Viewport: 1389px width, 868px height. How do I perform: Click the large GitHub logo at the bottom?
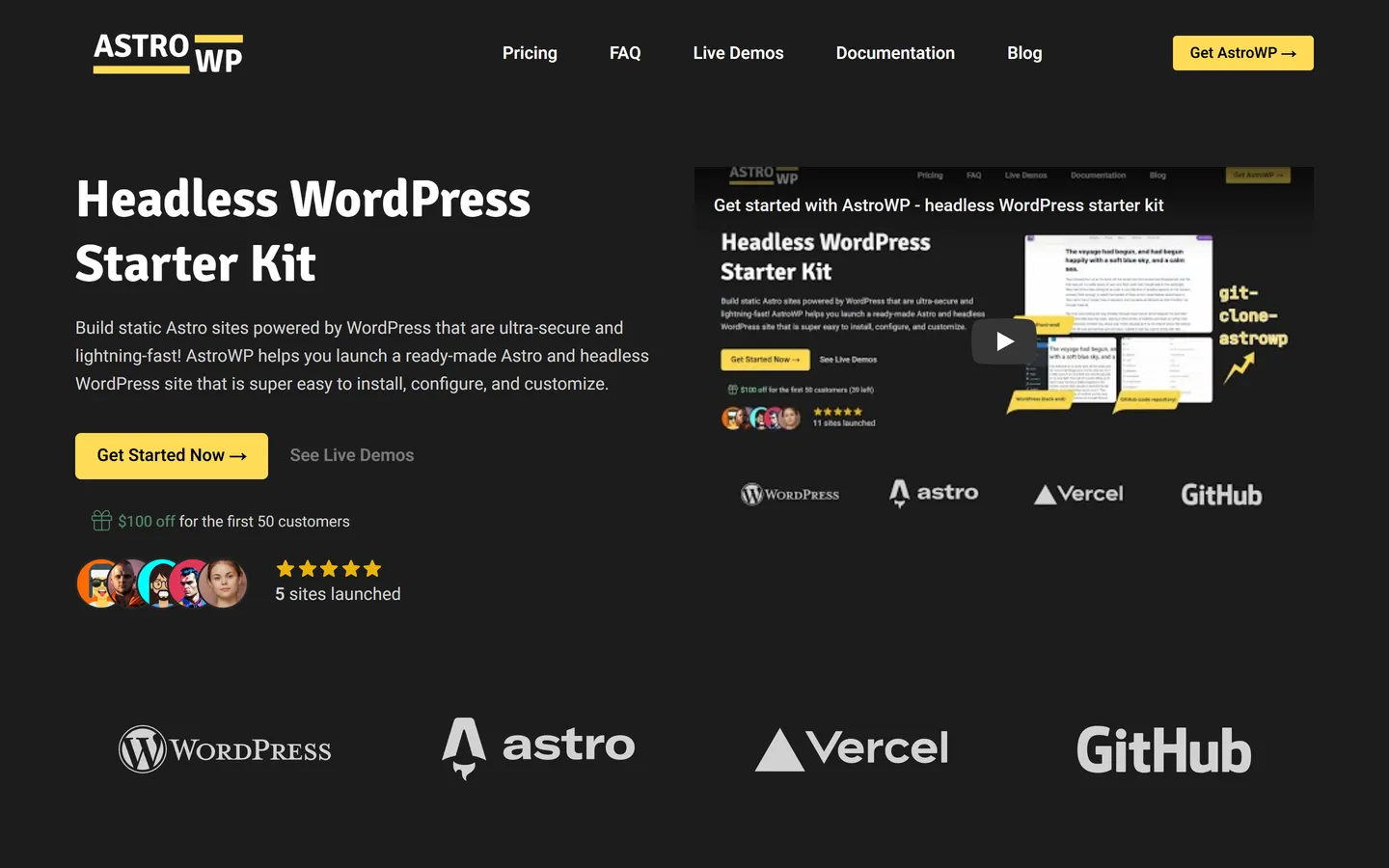click(1164, 750)
